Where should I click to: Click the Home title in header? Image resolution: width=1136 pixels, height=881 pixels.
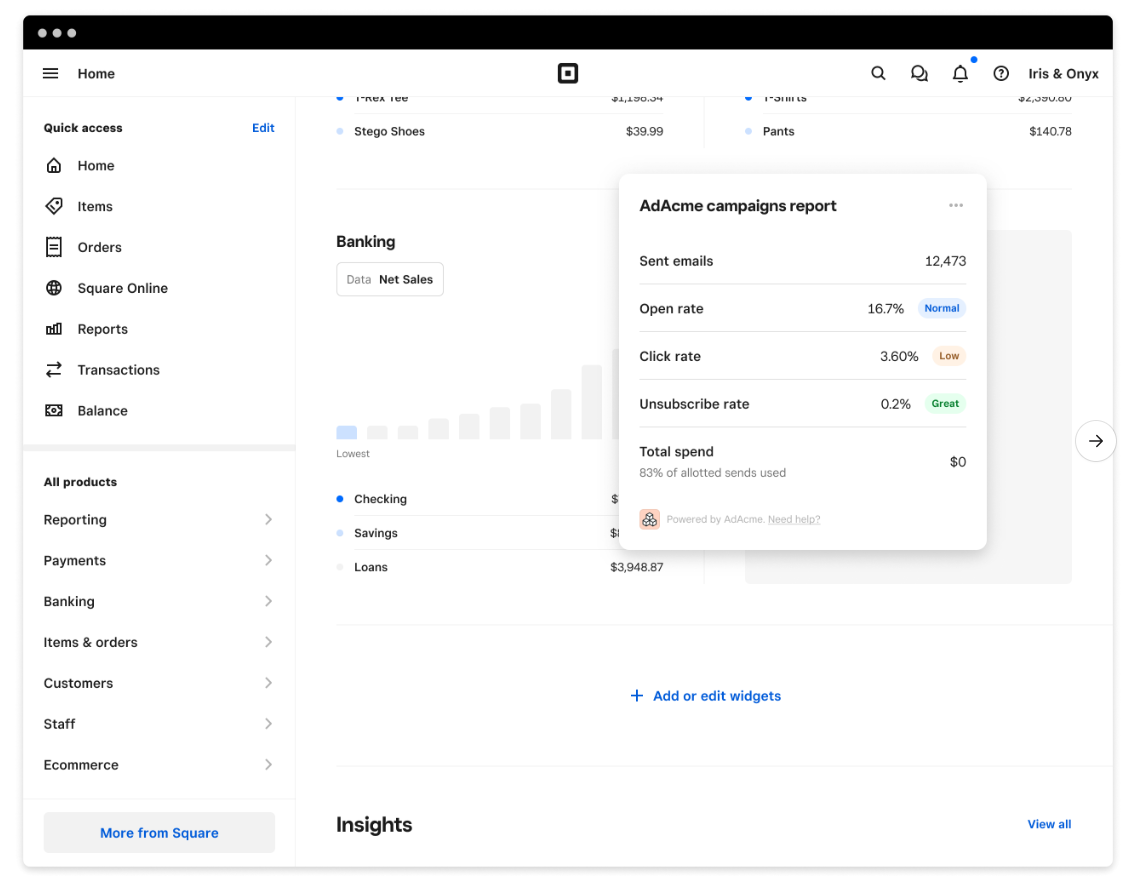(96, 73)
